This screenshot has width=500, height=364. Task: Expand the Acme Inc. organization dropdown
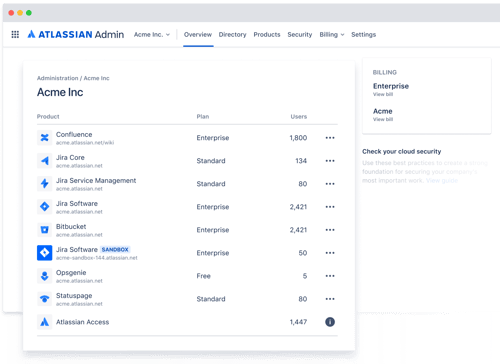[x=152, y=34]
